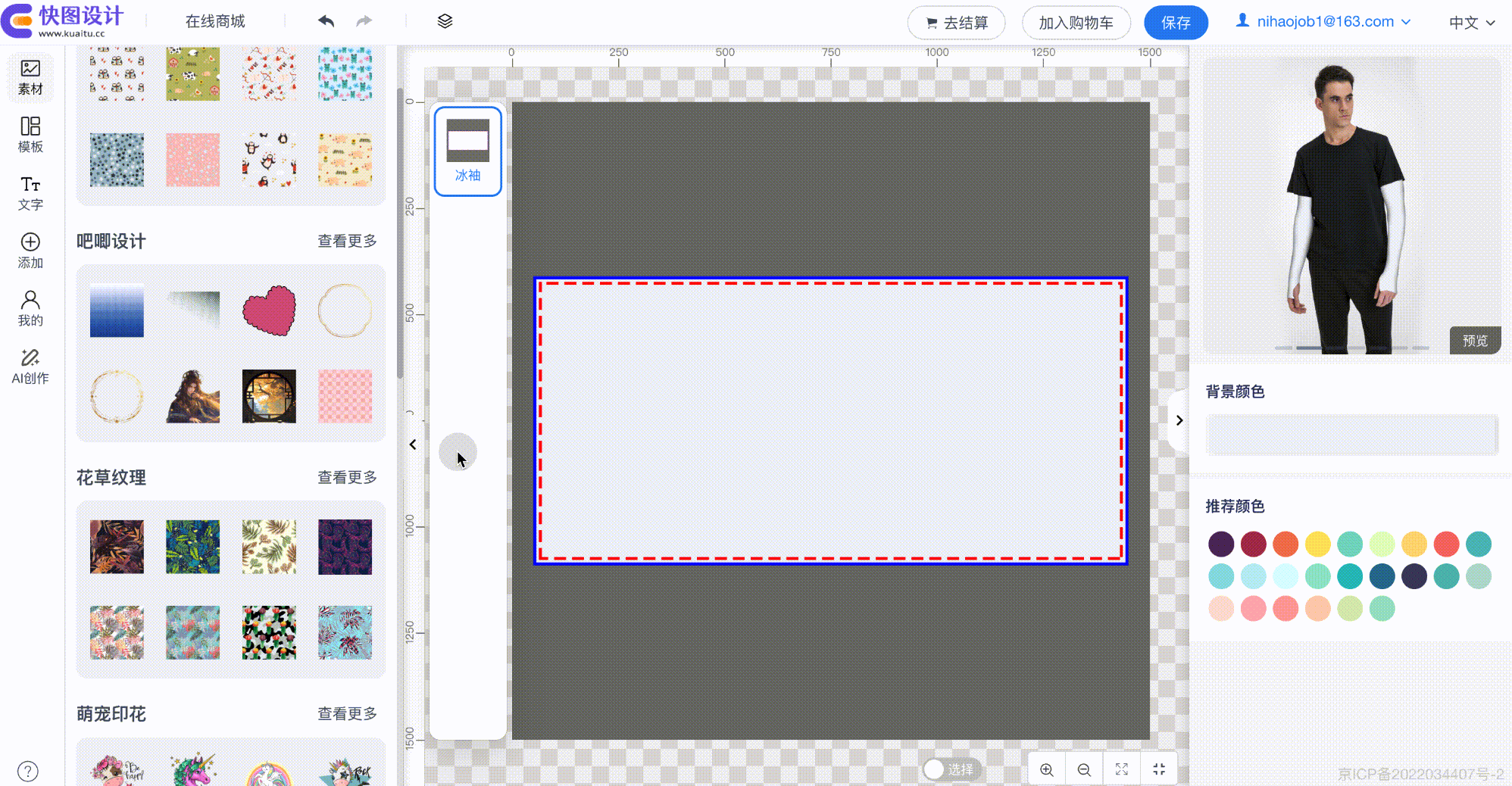Click the undo arrow icon
1512x786 pixels.
pos(326,21)
